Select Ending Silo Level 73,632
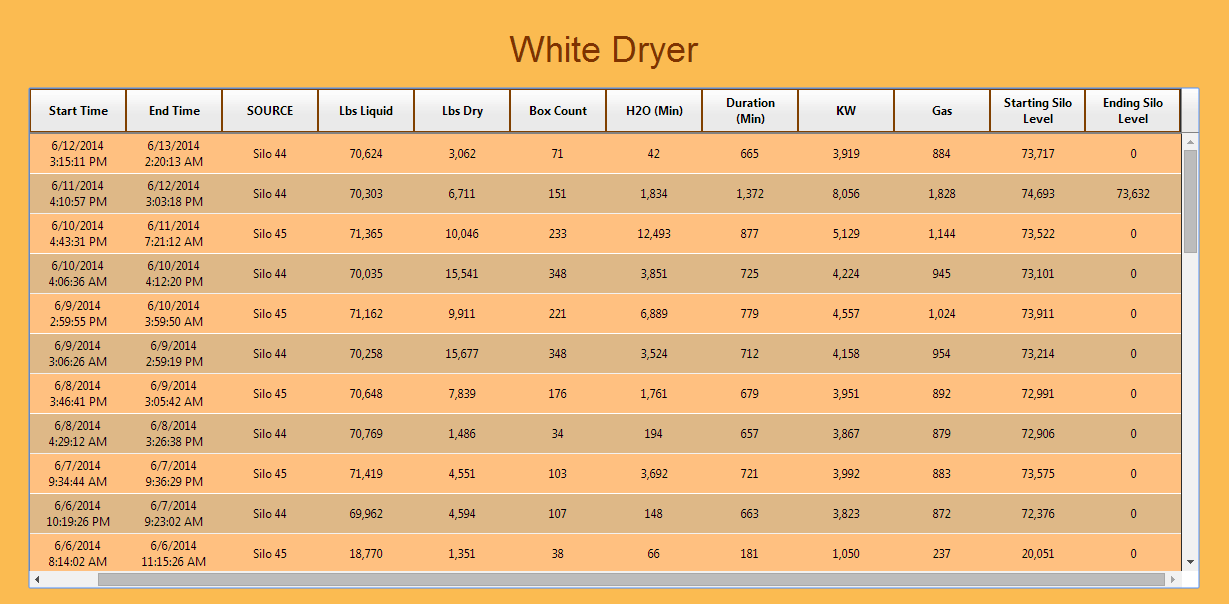1229x604 pixels. tap(1133, 194)
